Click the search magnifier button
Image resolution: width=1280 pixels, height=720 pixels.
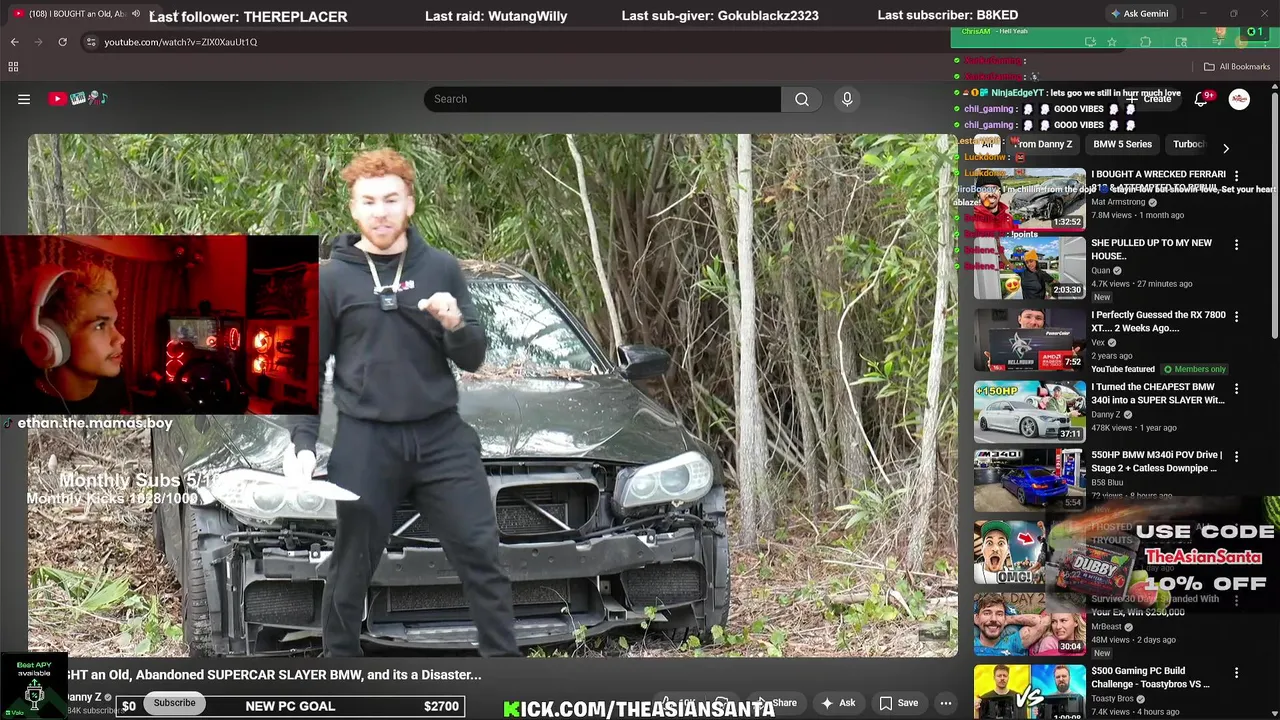(802, 99)
